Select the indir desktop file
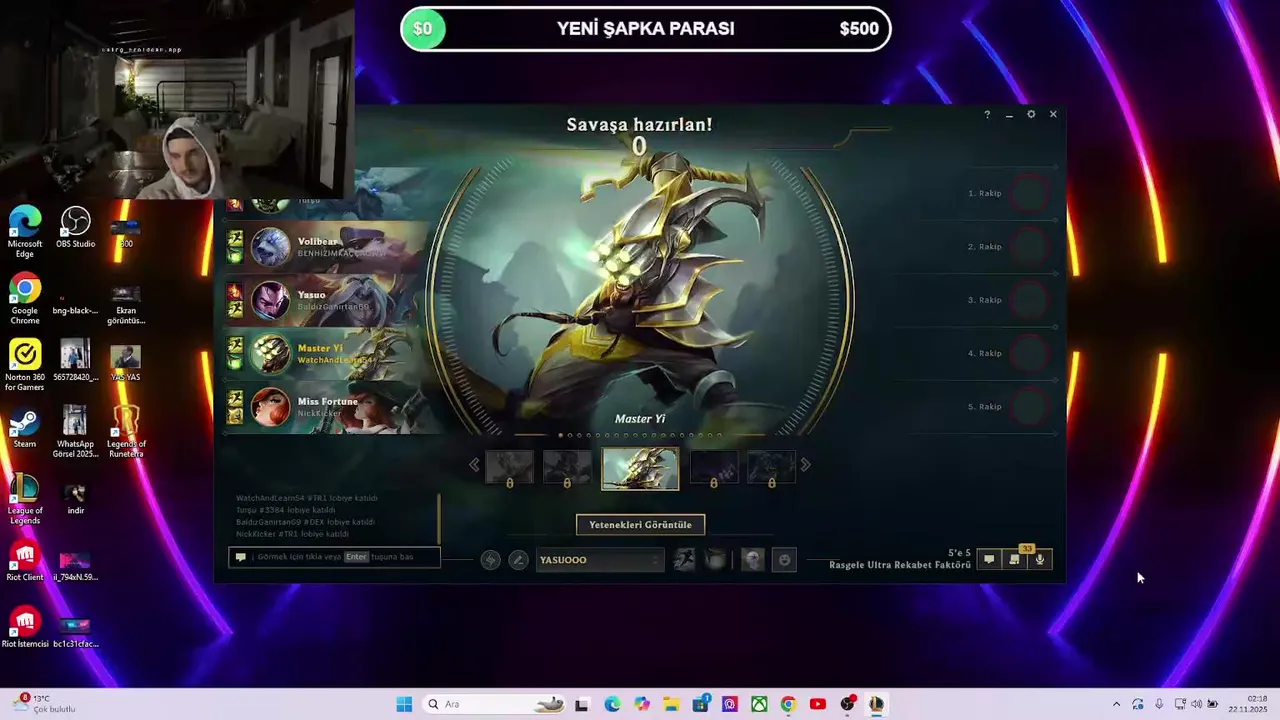 pos(76,498)
